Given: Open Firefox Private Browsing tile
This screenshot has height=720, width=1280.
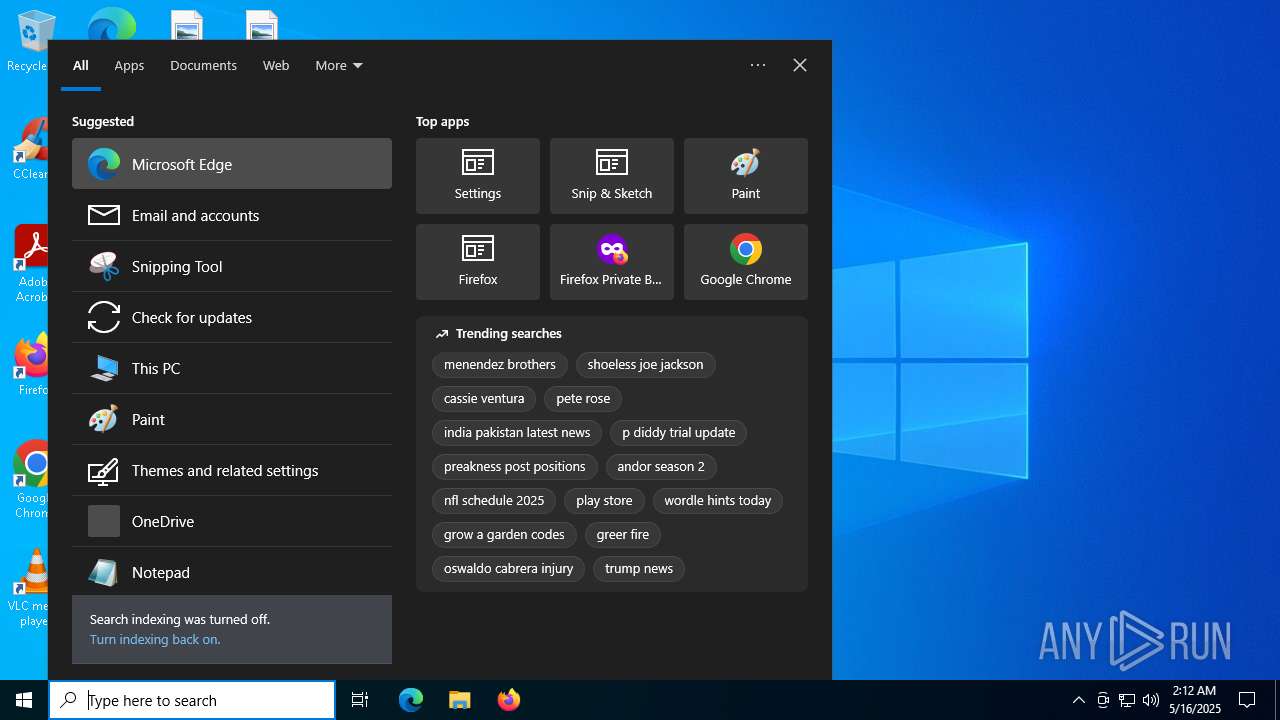Looking at the screenshot, I should [x=612, y=262].
